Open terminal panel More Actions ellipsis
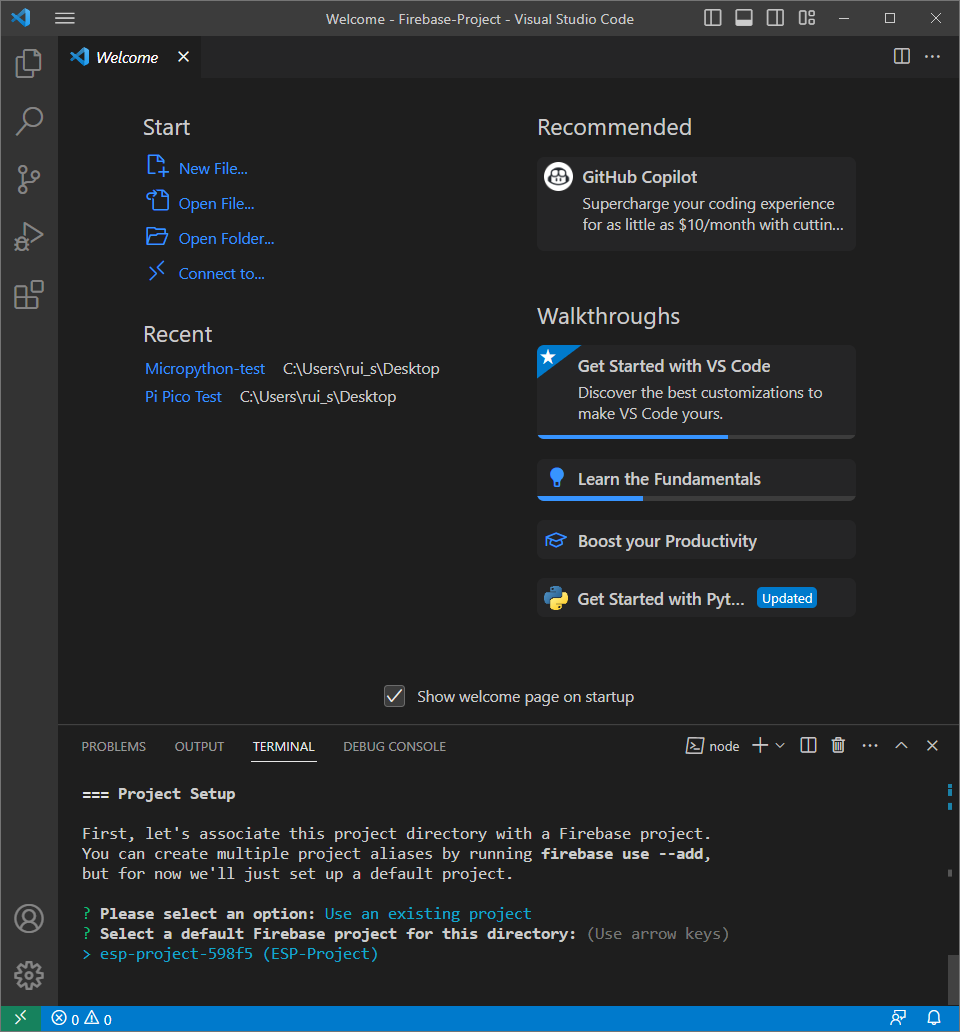 coord(870,745)
